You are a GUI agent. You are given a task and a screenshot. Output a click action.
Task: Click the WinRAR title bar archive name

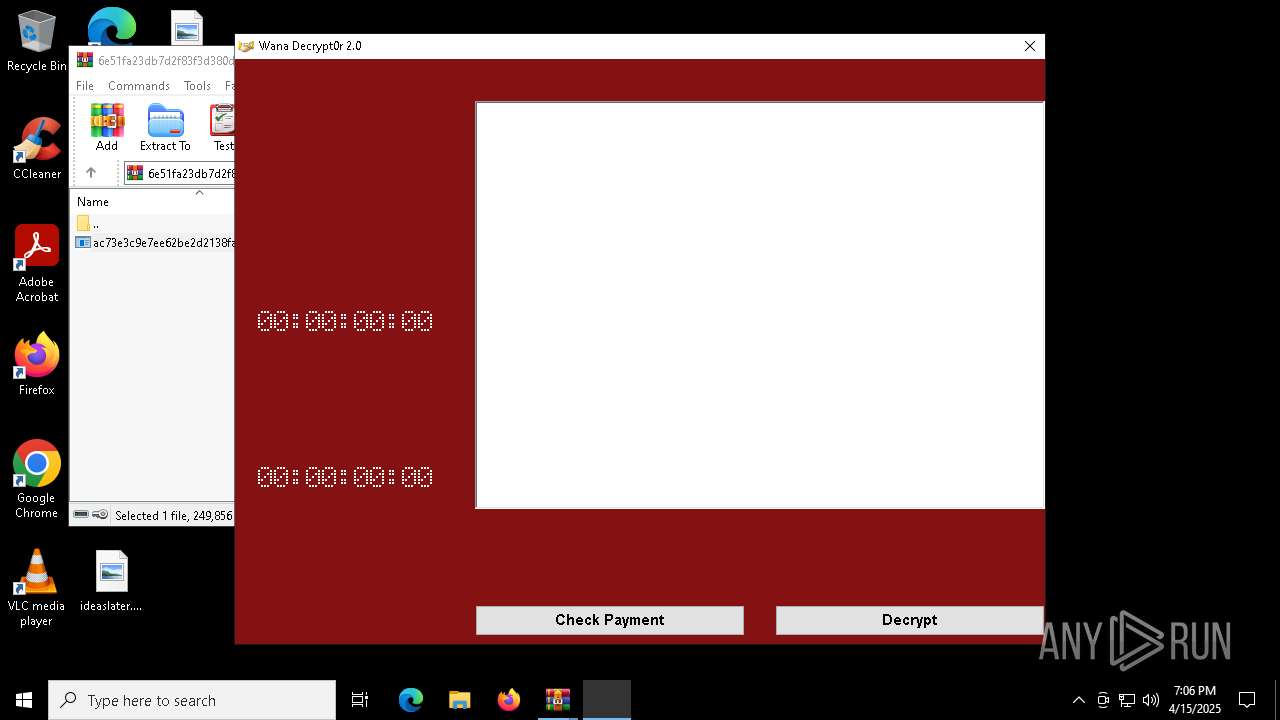click(x=166, y=61)
